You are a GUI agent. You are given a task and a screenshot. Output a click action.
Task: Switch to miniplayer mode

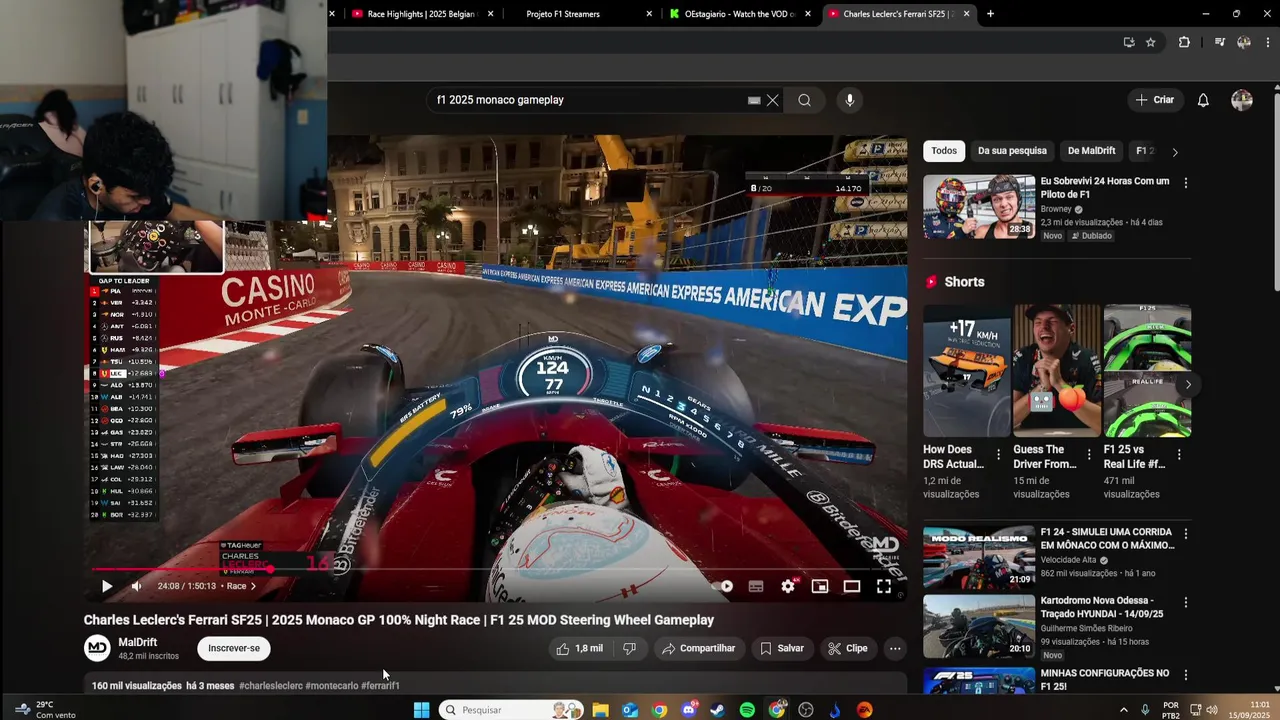[x=820, y=586]
